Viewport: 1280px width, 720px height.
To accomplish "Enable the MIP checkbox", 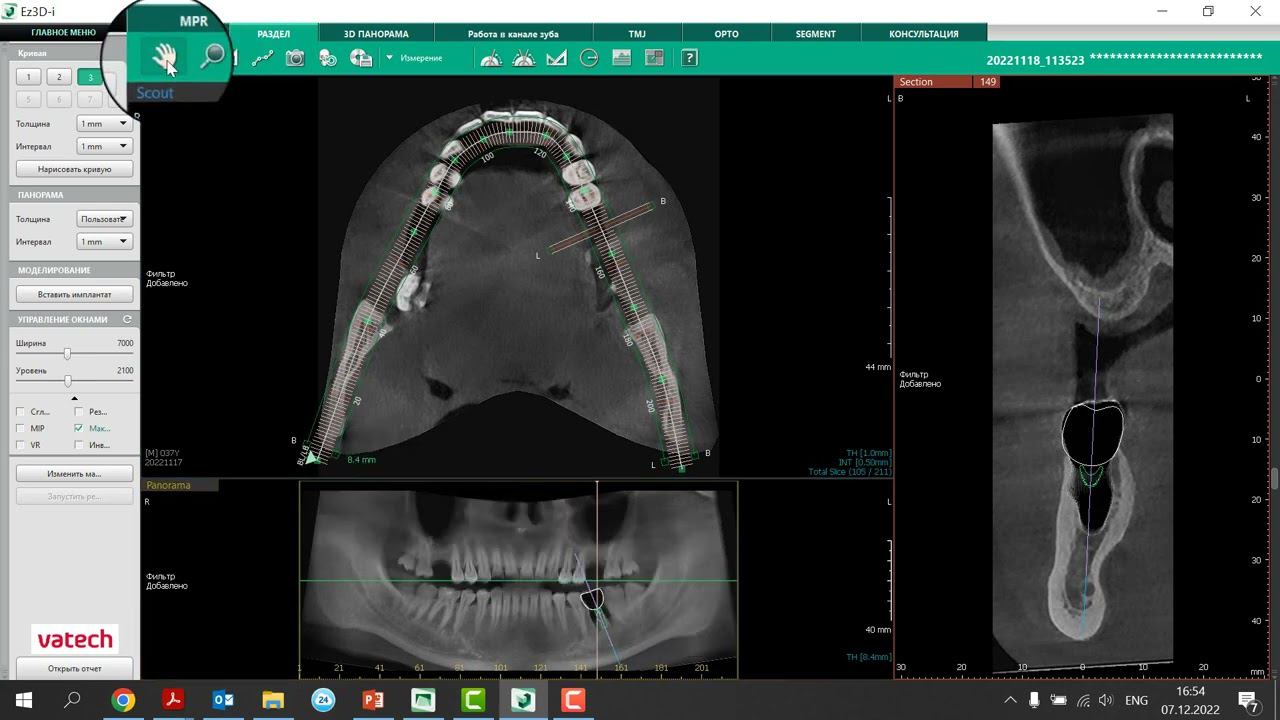I will pyautogui.click(x=21, y=428).
